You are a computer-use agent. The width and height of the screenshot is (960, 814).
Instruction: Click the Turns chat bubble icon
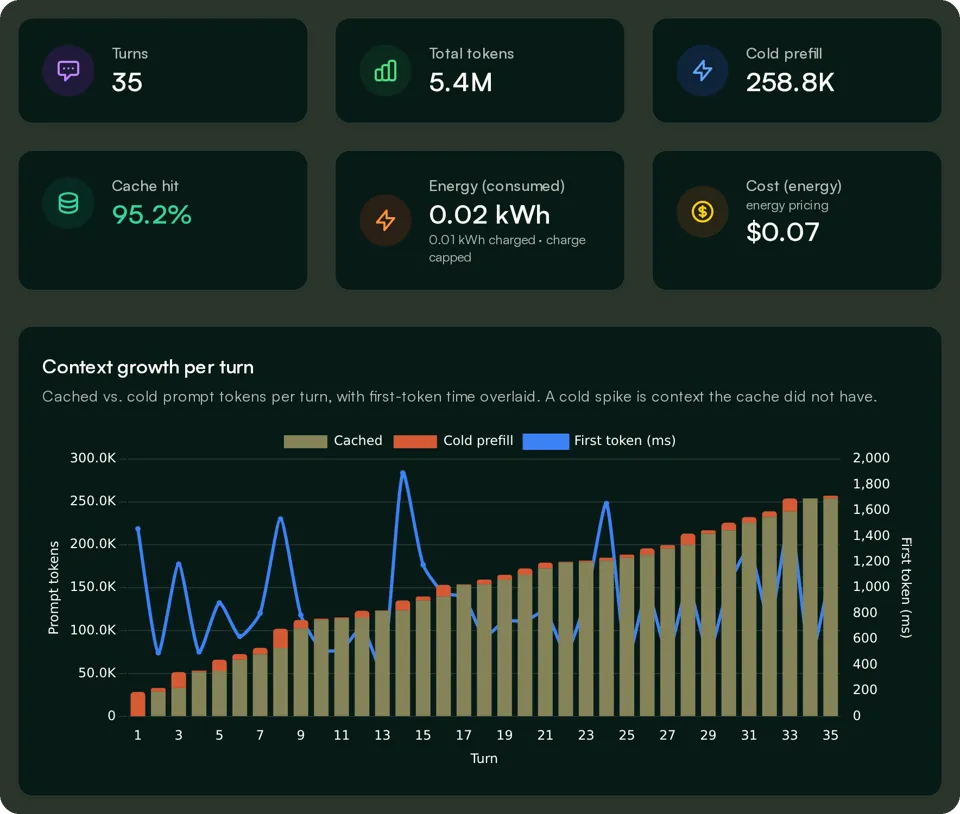68,70
